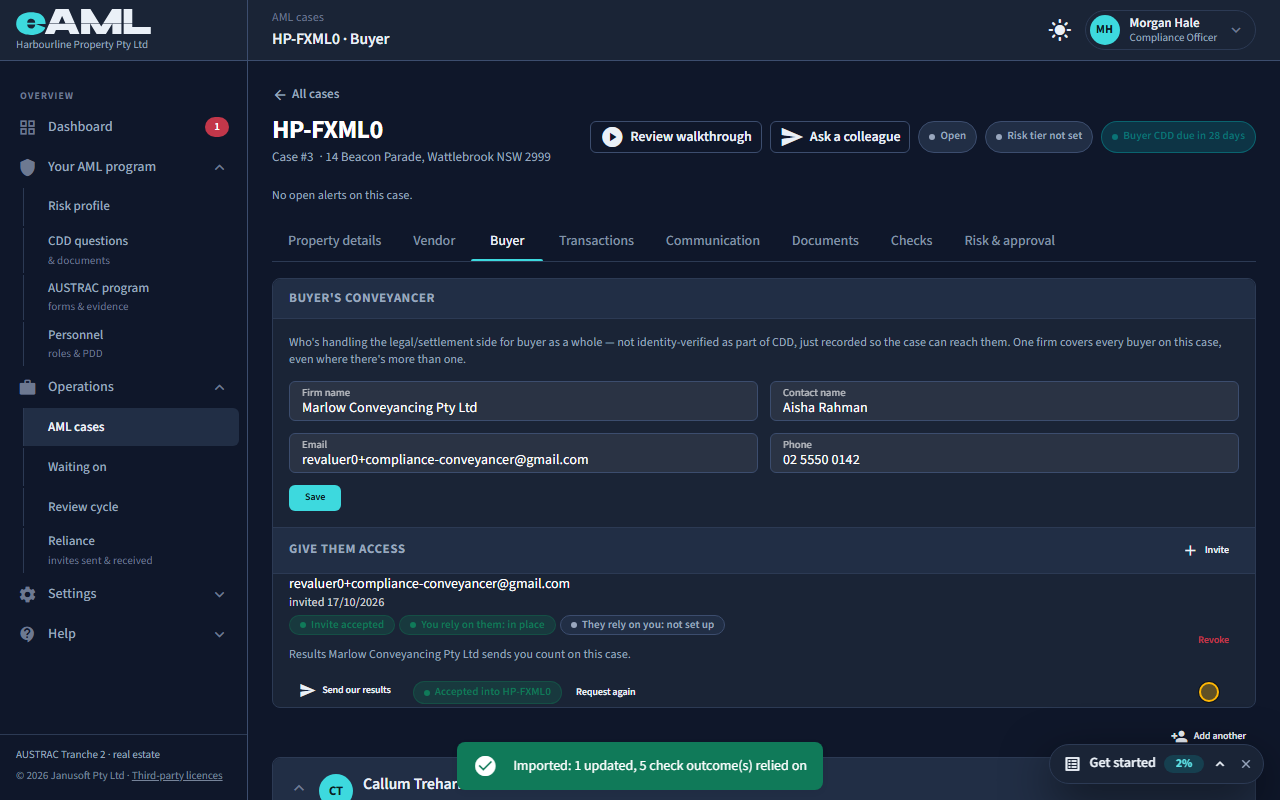Open the Risk profile sidebar item

click(x=131, y=206)
